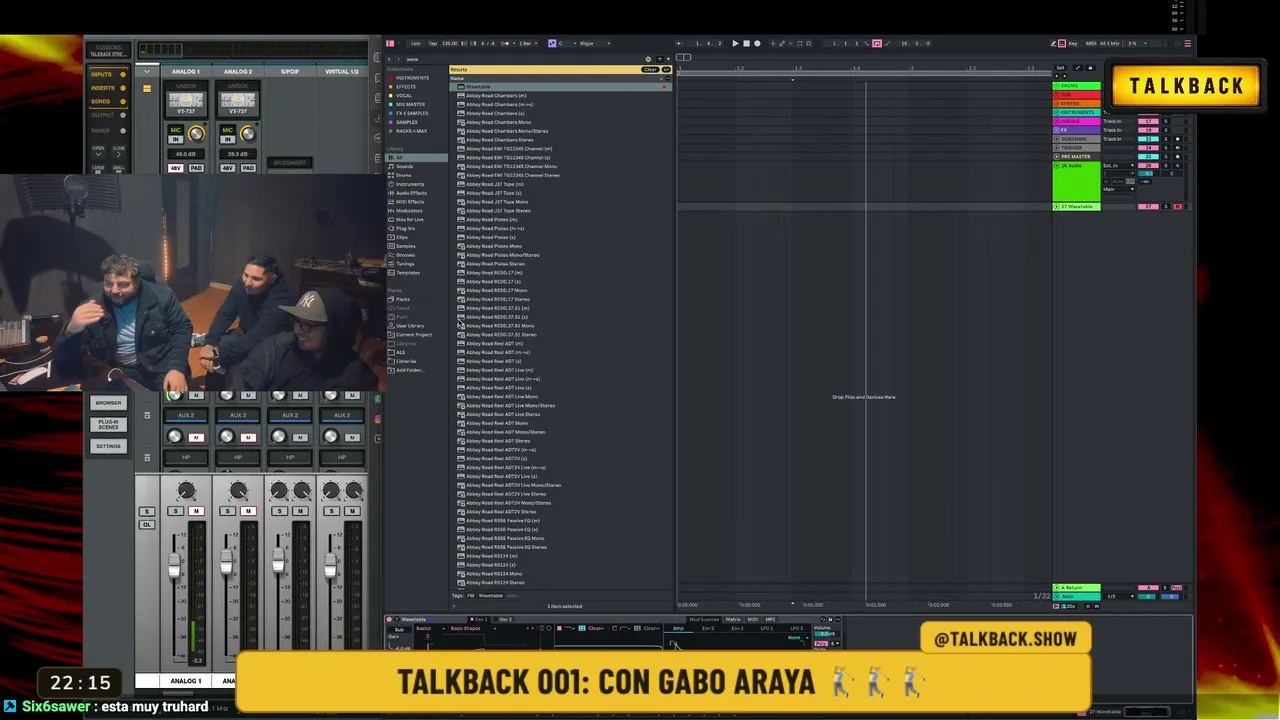1280x720 pixels.
Task: Click the pink automation arm icon in the control bar
Action: (x=877, y=43)
